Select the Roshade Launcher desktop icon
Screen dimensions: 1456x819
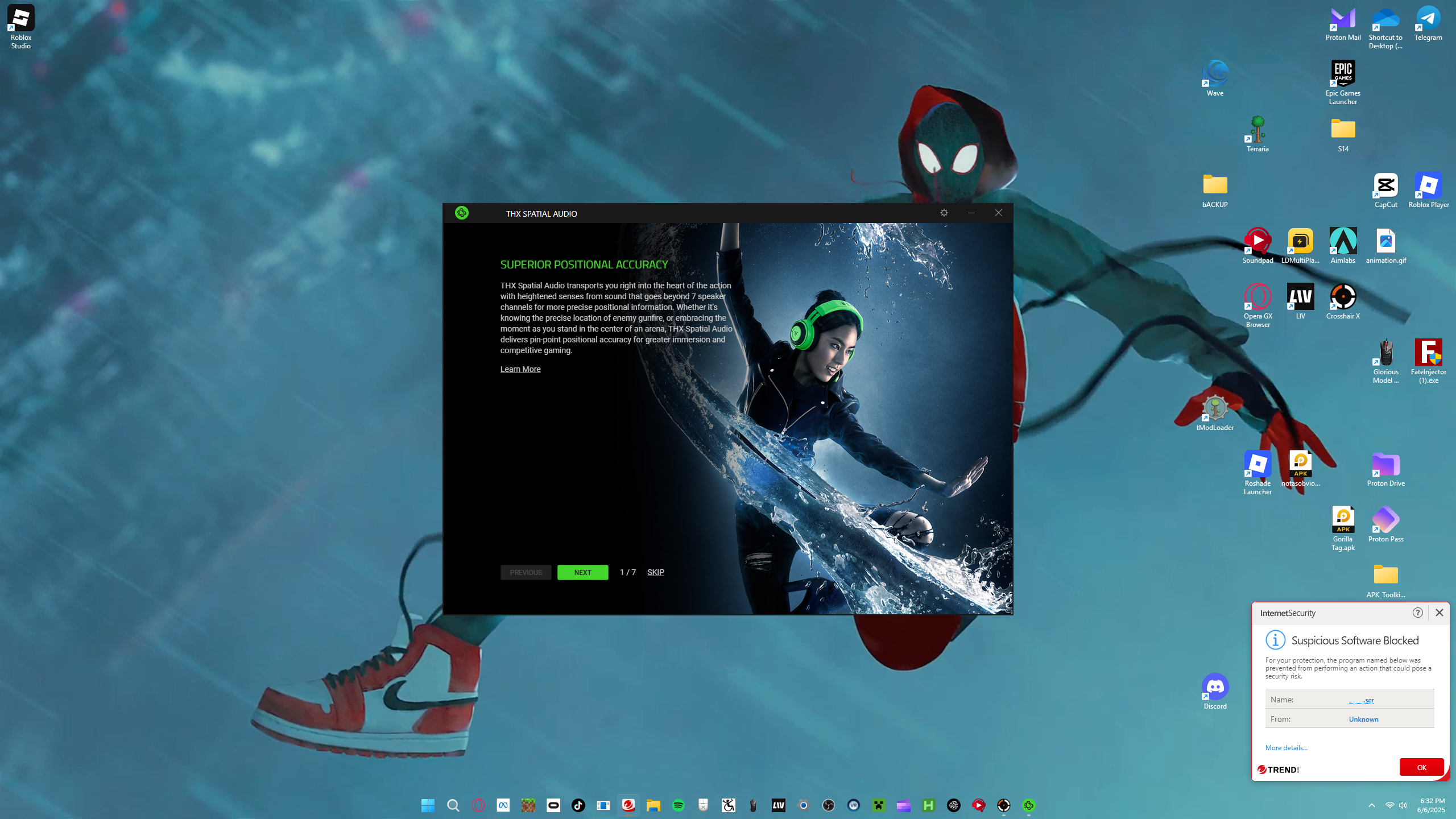(x=1258, y=473)
